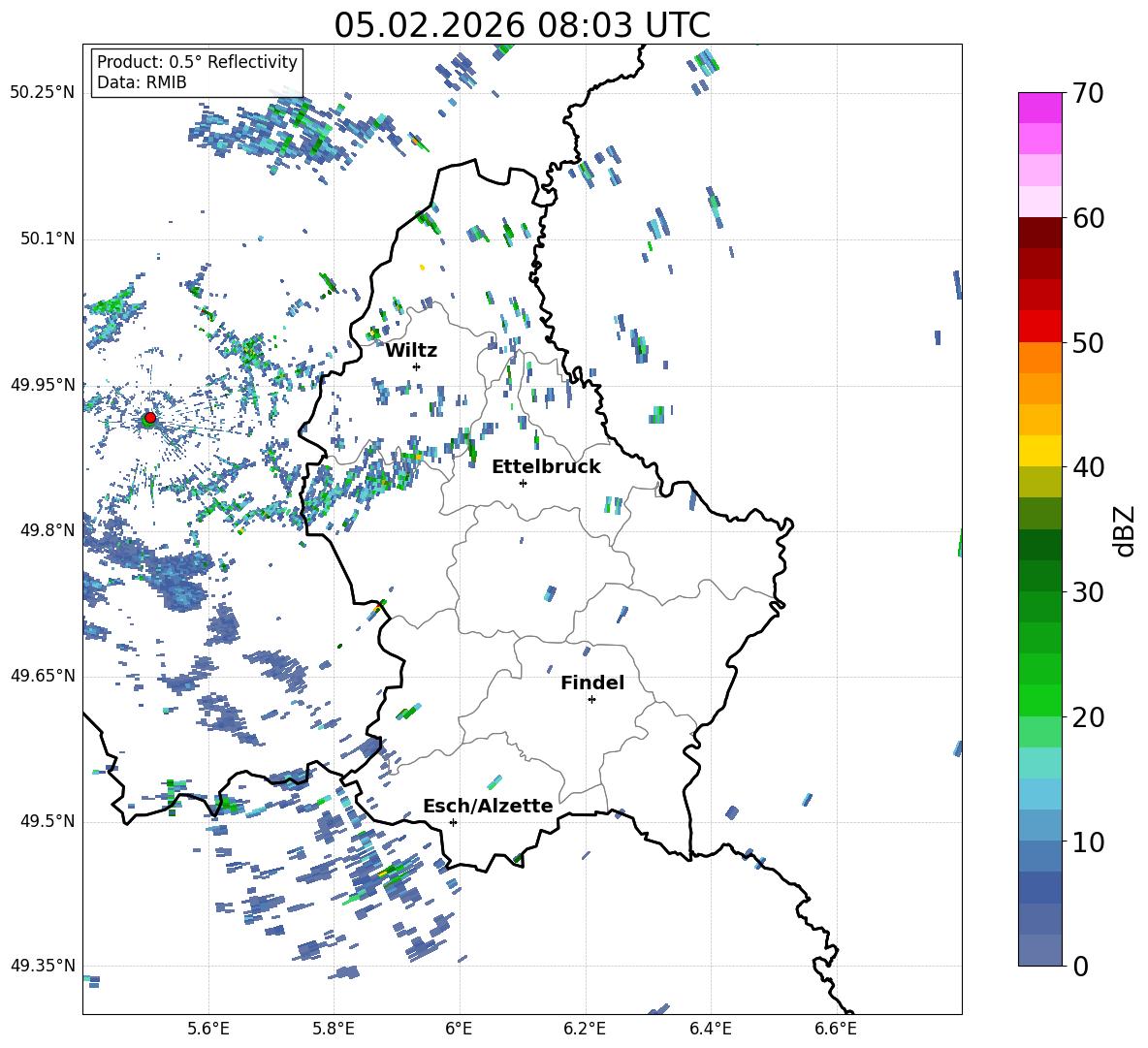Click the colorbar tick value 70
Viewport: 1148px width, 1048px height.
click(x=1089, y=94)
